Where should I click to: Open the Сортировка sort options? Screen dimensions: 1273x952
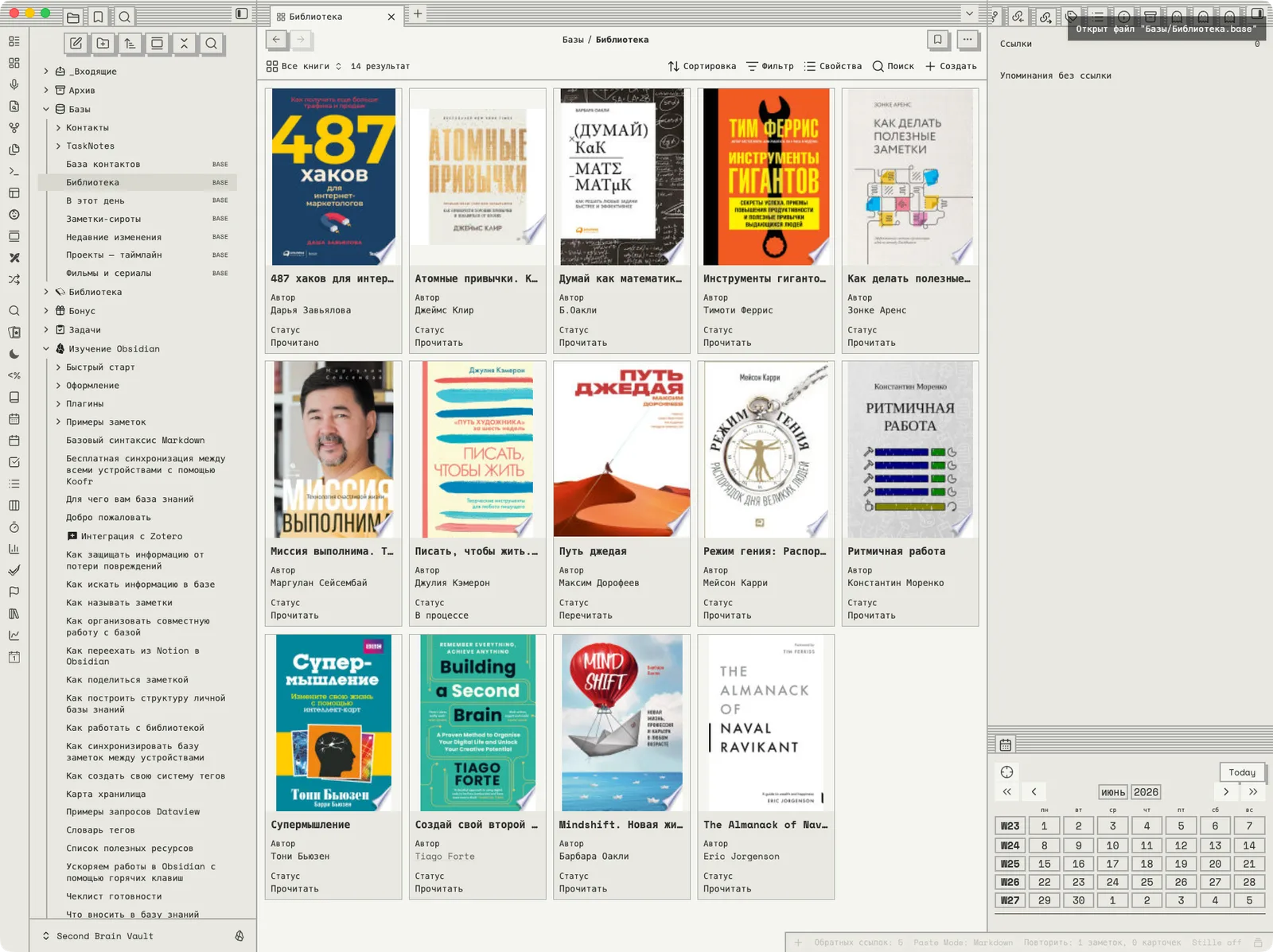click(x=703, y=66)
